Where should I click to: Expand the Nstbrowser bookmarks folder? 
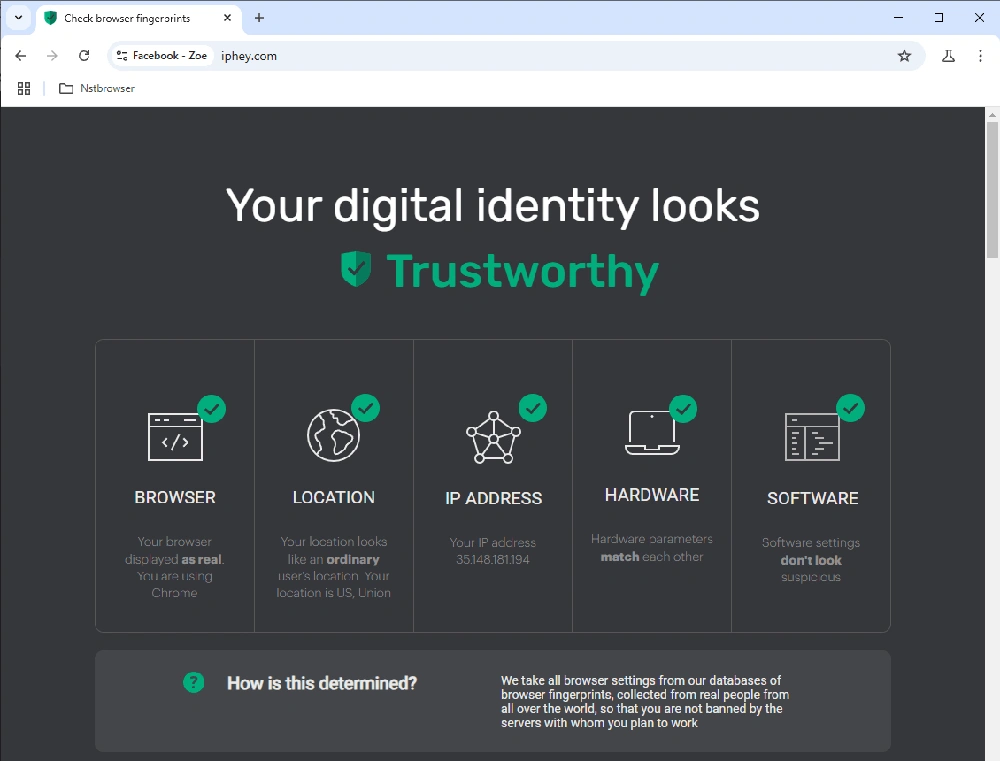[x=97, y=88]
